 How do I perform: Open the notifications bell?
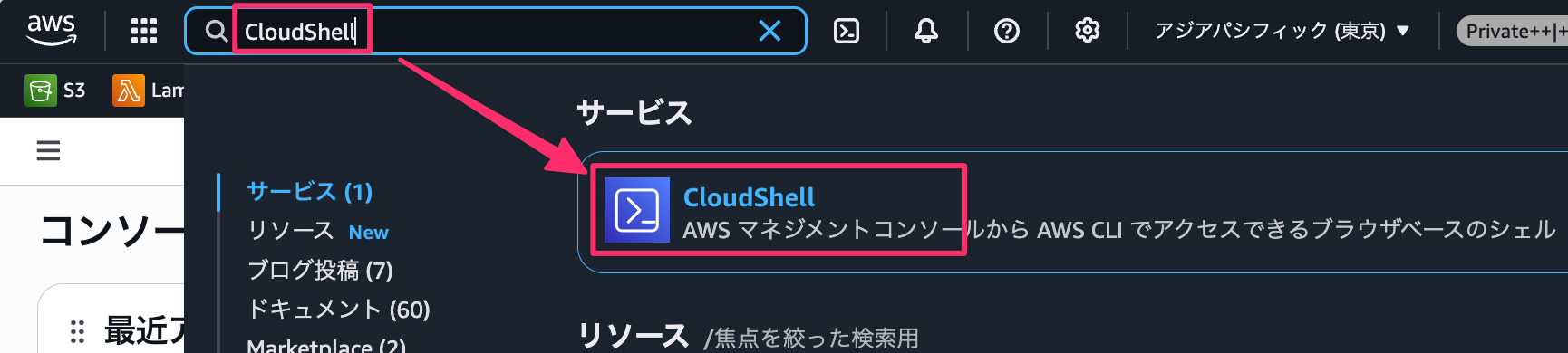926,31
